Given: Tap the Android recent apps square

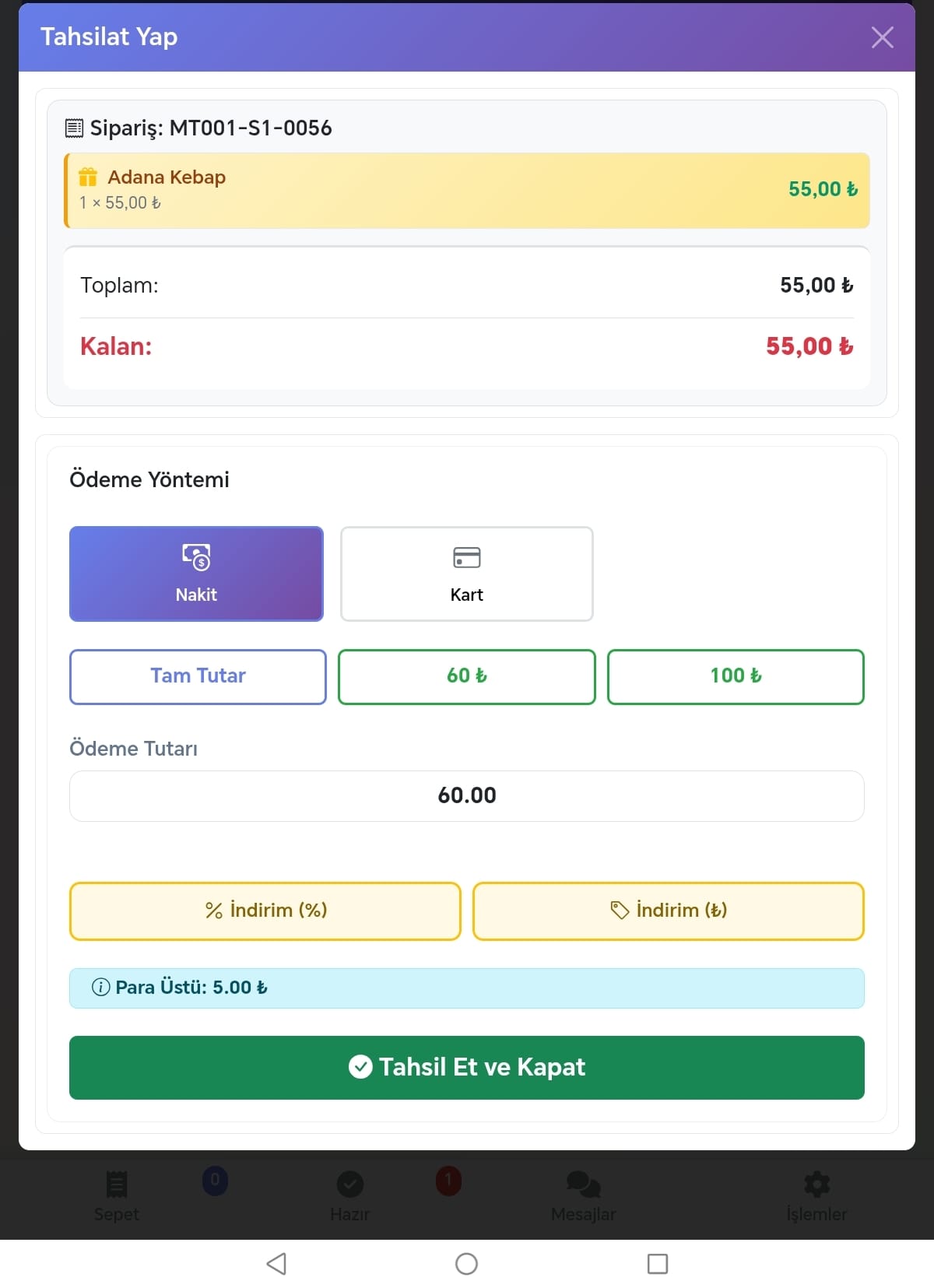Looking at the screenshot, I should coord(658,1264).
